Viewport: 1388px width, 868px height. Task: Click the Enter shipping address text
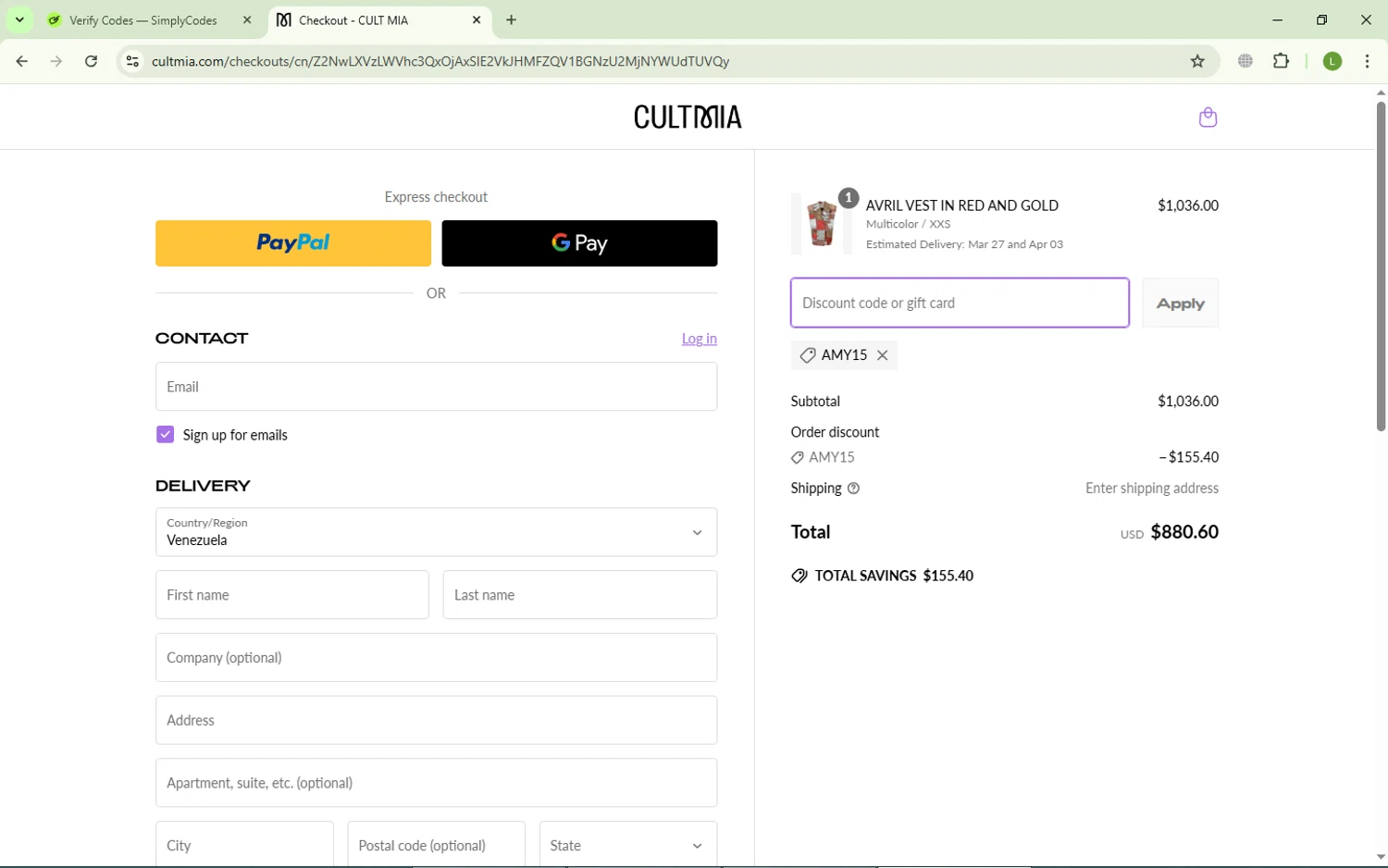[x=1151, y=489]
